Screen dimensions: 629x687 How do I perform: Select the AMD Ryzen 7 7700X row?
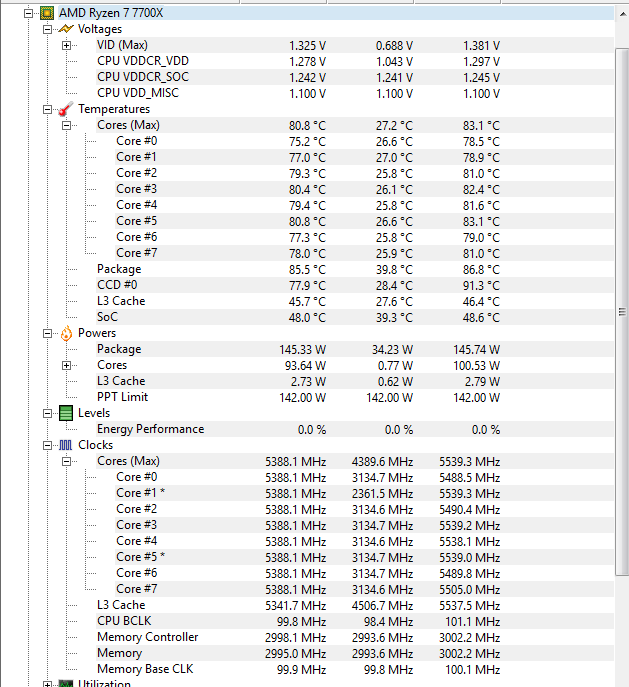point(336,13)
